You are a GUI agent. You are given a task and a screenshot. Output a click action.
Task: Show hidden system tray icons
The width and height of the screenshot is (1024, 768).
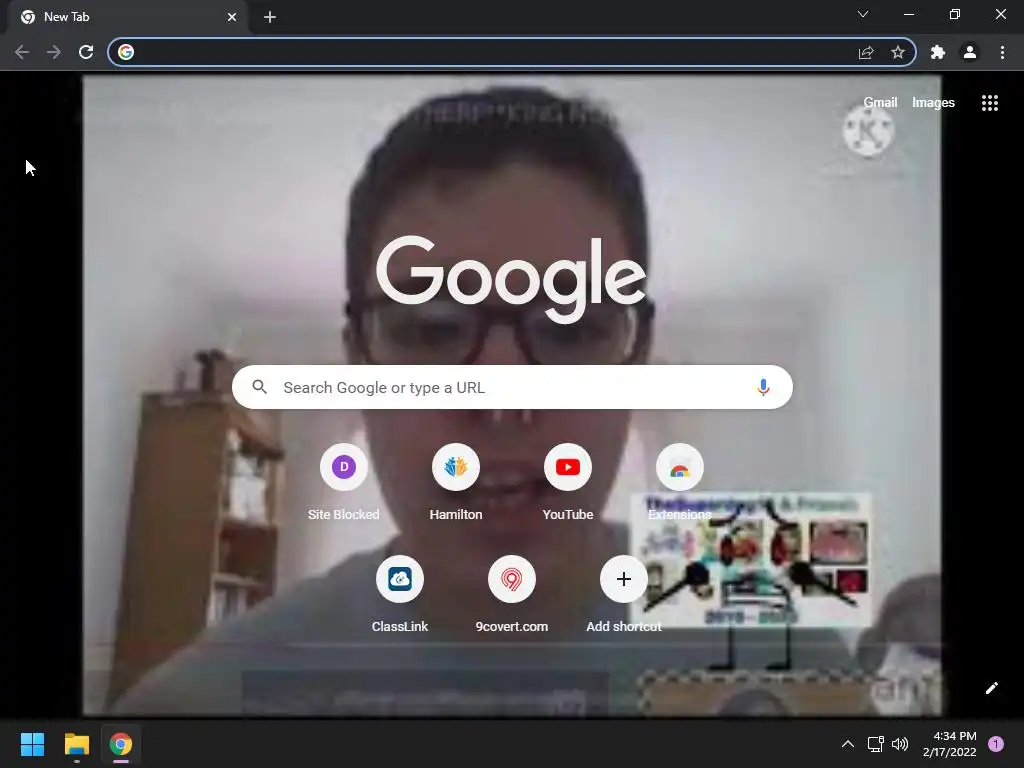tap(848, 744)
